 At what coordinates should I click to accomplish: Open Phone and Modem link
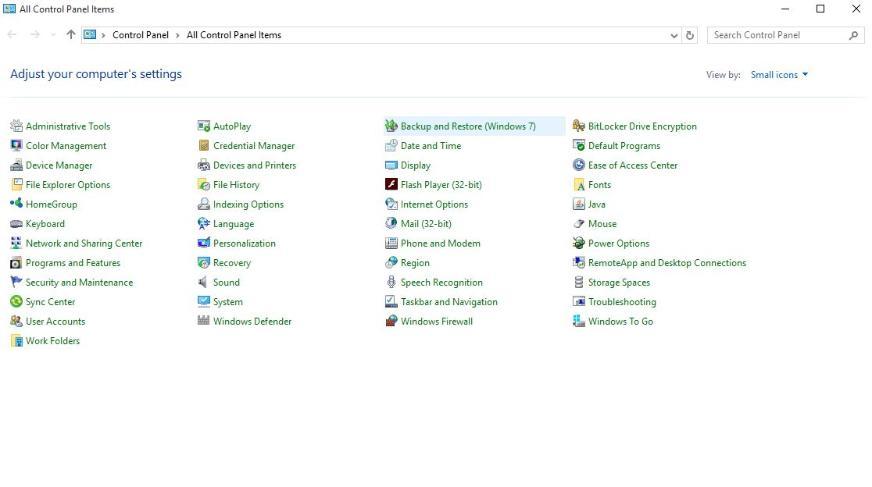click(440, 243)
